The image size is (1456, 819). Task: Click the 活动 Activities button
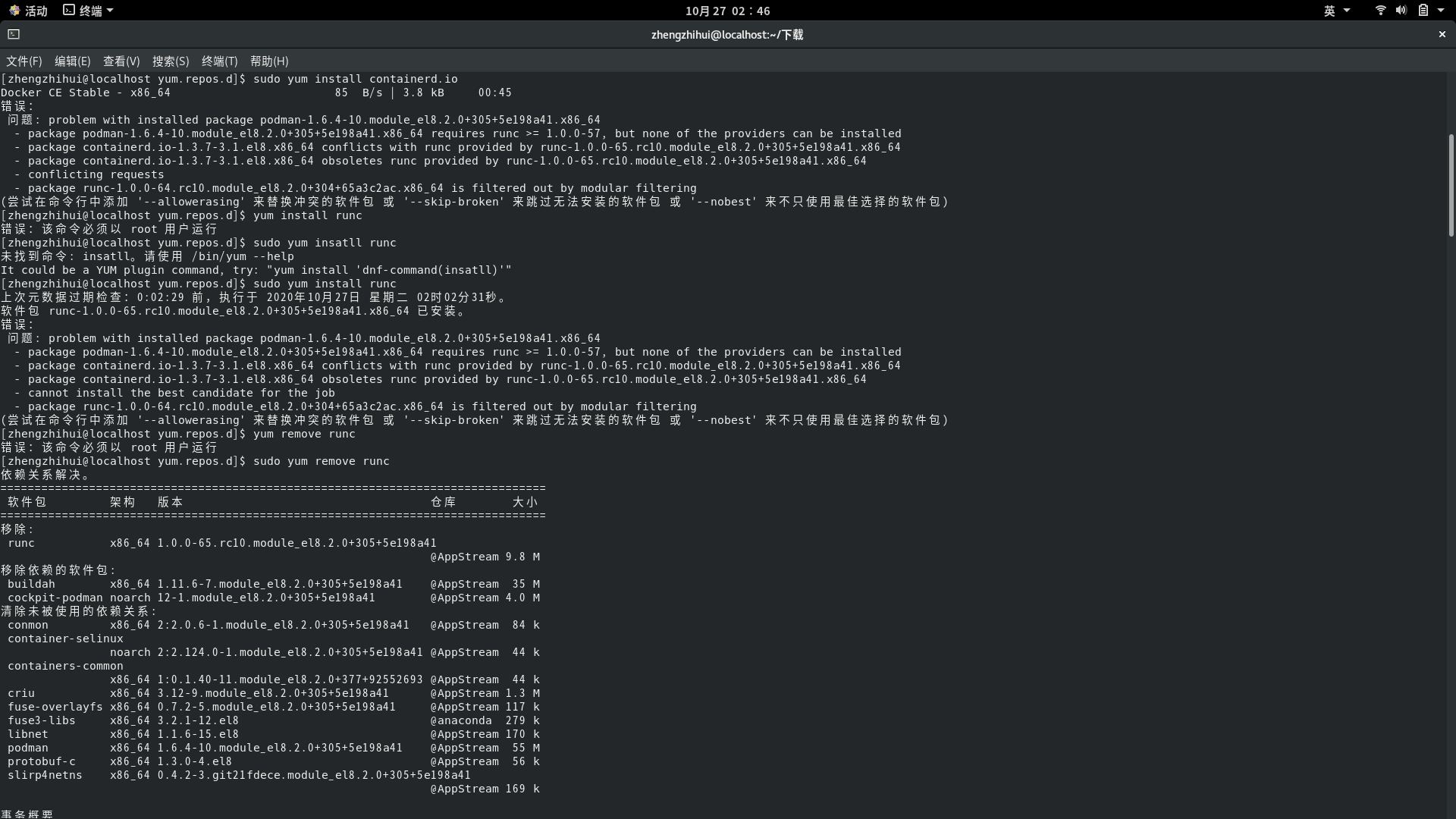click(36, 11)
